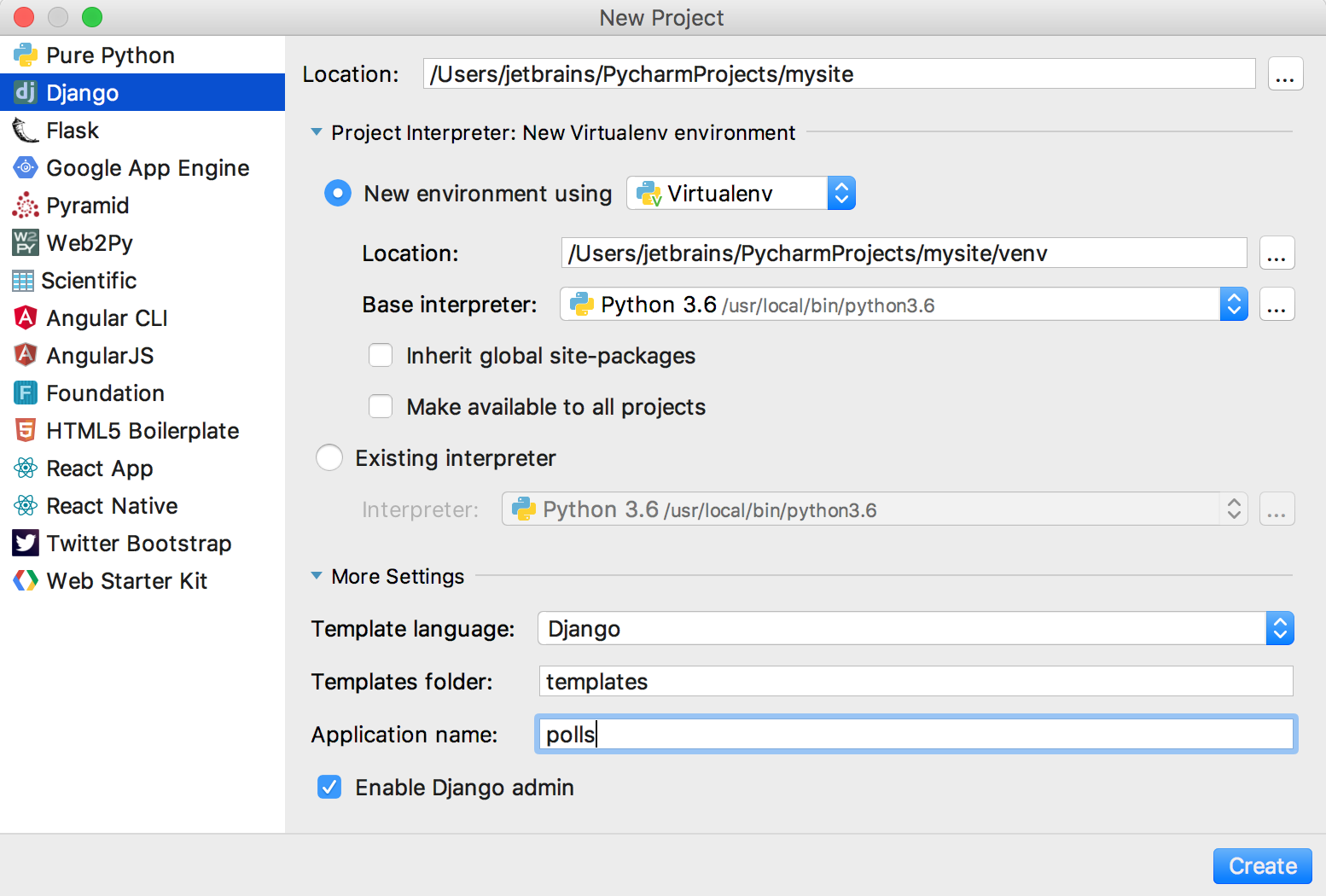Browse for Base interpreter path

click(1277, 305)
